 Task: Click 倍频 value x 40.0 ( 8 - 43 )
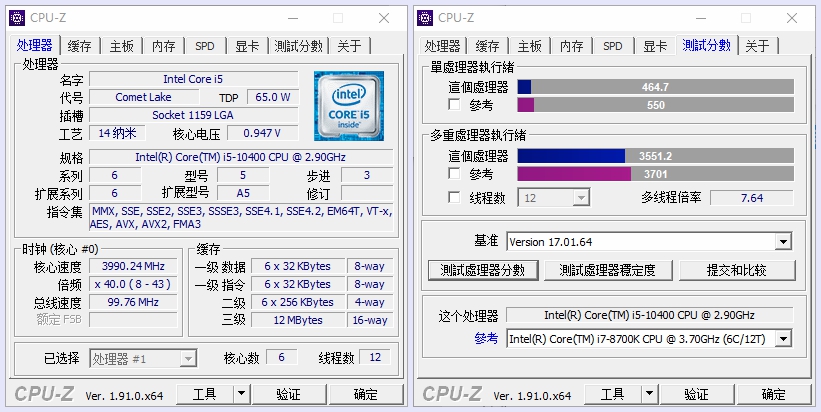pos(133,284)
